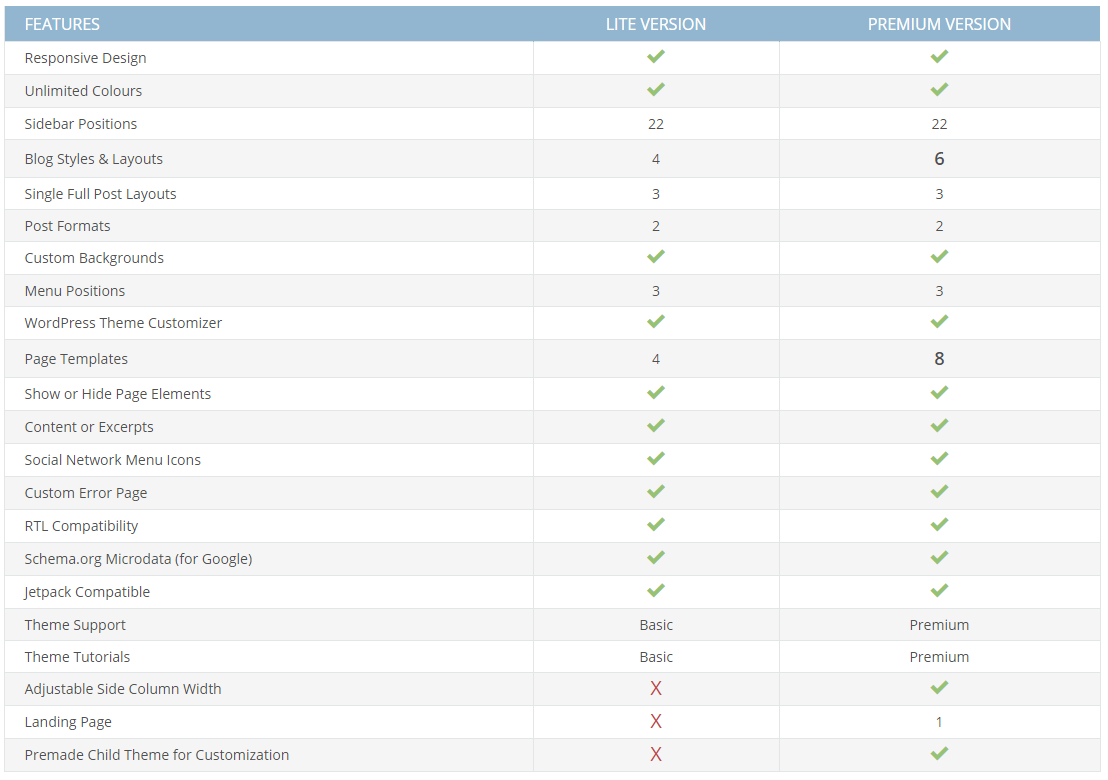
Task: Click Premium label in Theme Support row
Action: click(939, 625)
